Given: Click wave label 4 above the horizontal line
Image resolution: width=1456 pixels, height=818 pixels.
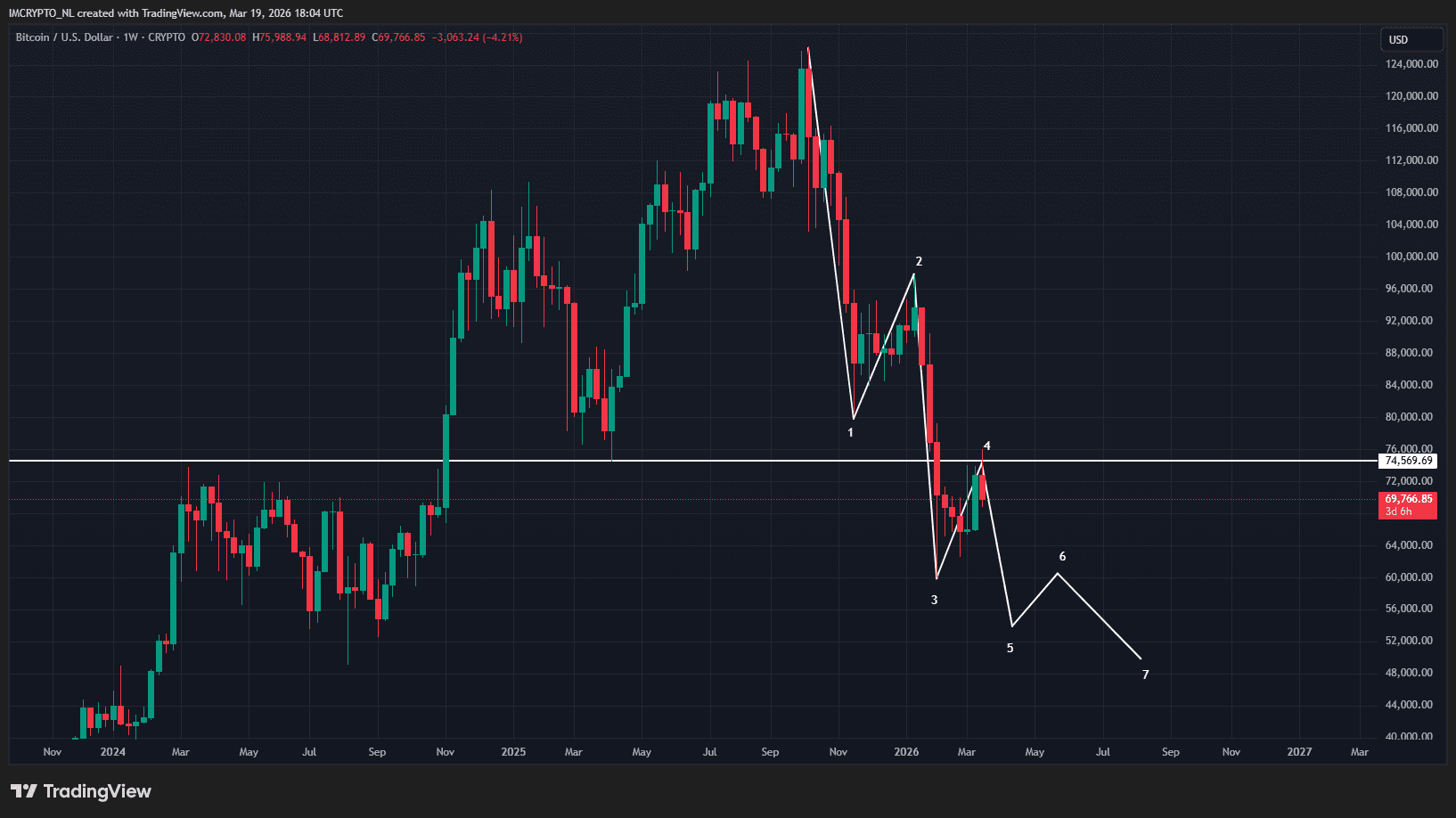Looking at the screenshot, I should tap(986, 446).
